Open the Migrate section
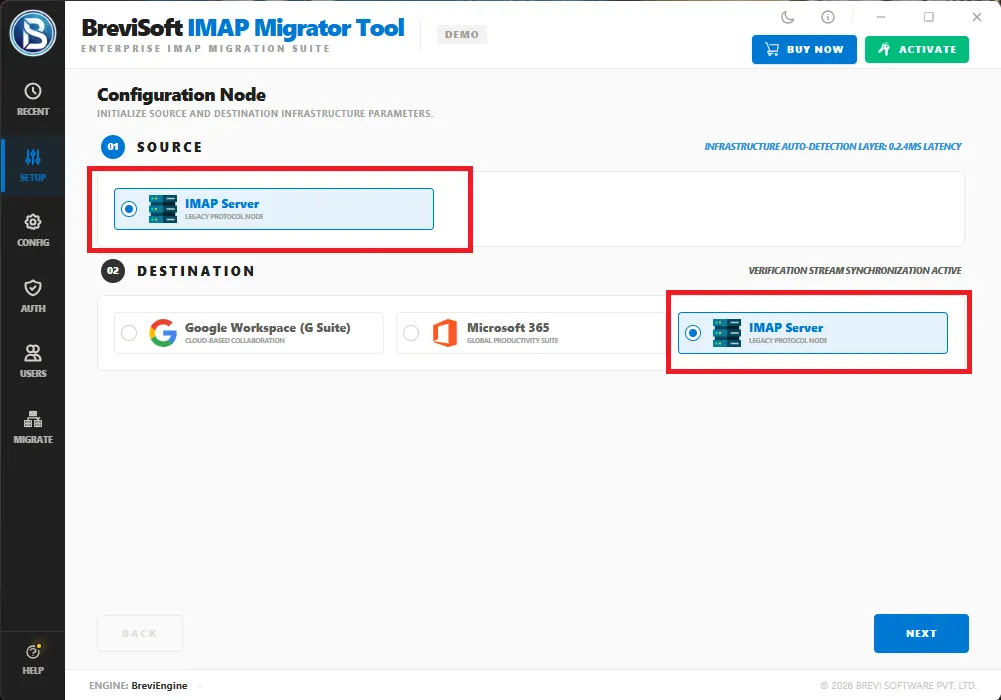Screen dimensions: 1001x700 (33, 427)
